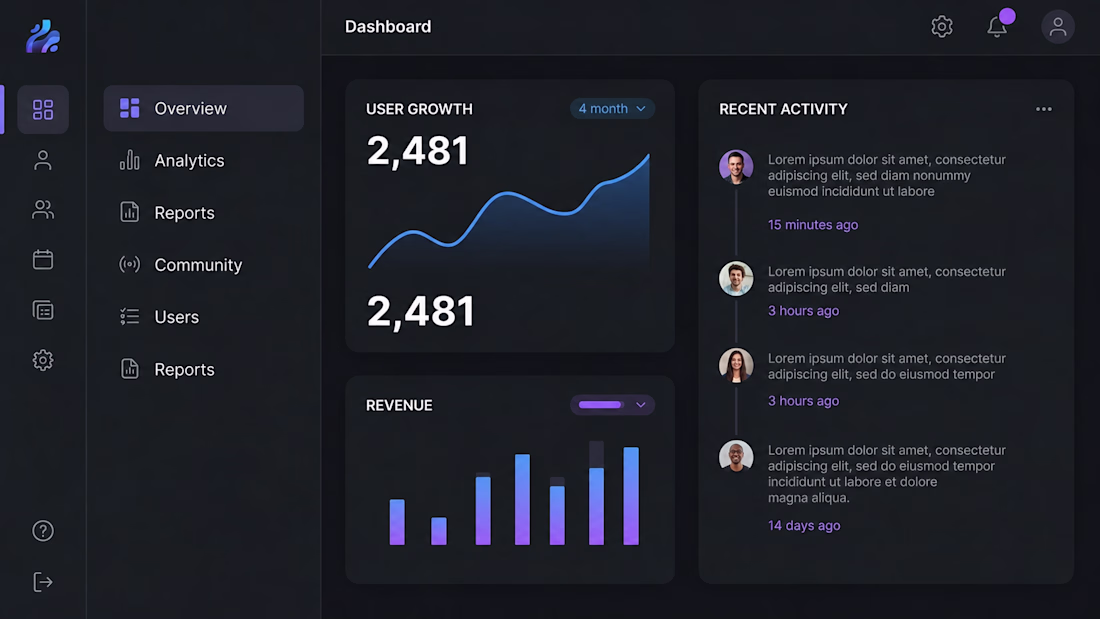The width and height of the screenshot is (1100, 619).
Task: Select Overview in the navigation menu
Action: point(203,108)
